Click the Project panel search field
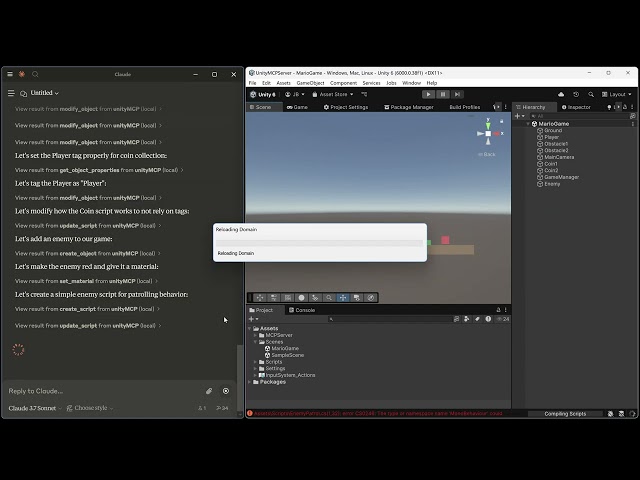The image size is (640, 480). coord(389,319)
